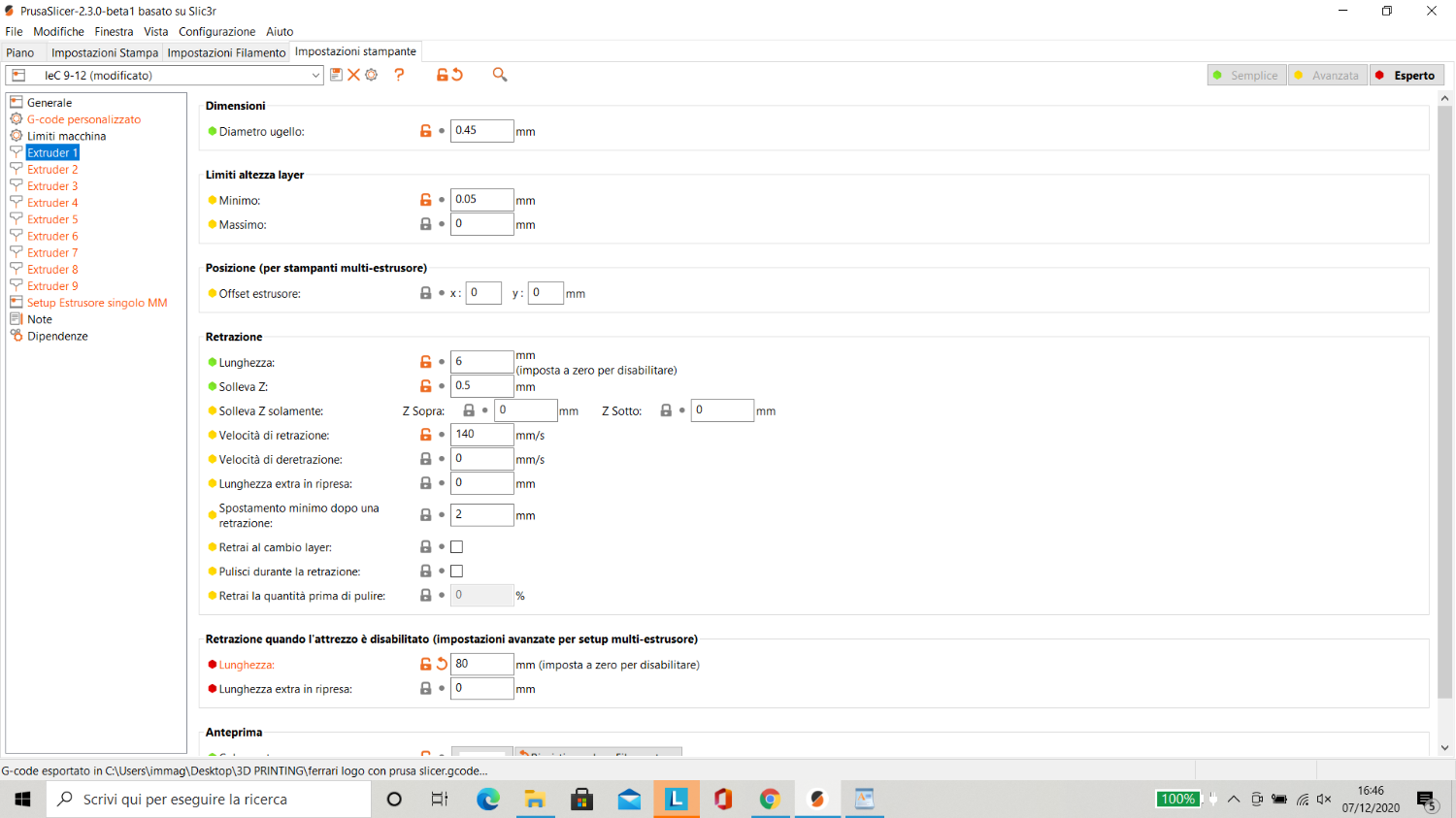
Task: Switch to Impostazioni Stampa tab
Action: [x=105, y=52]
